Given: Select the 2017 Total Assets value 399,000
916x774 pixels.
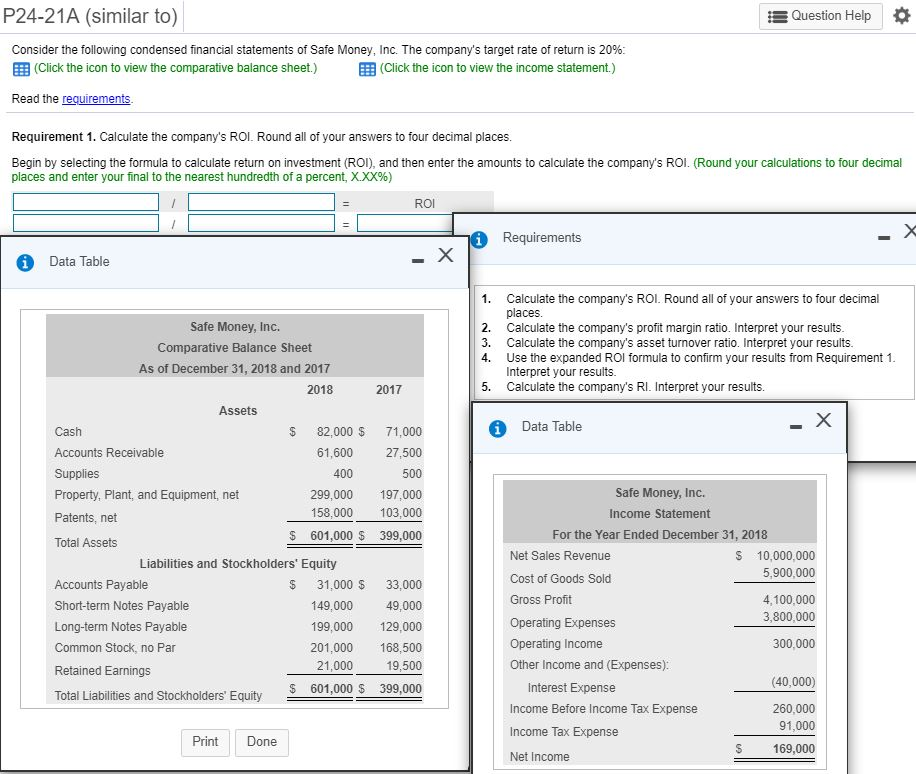Looking at the screenshot, I should (400, 536).
